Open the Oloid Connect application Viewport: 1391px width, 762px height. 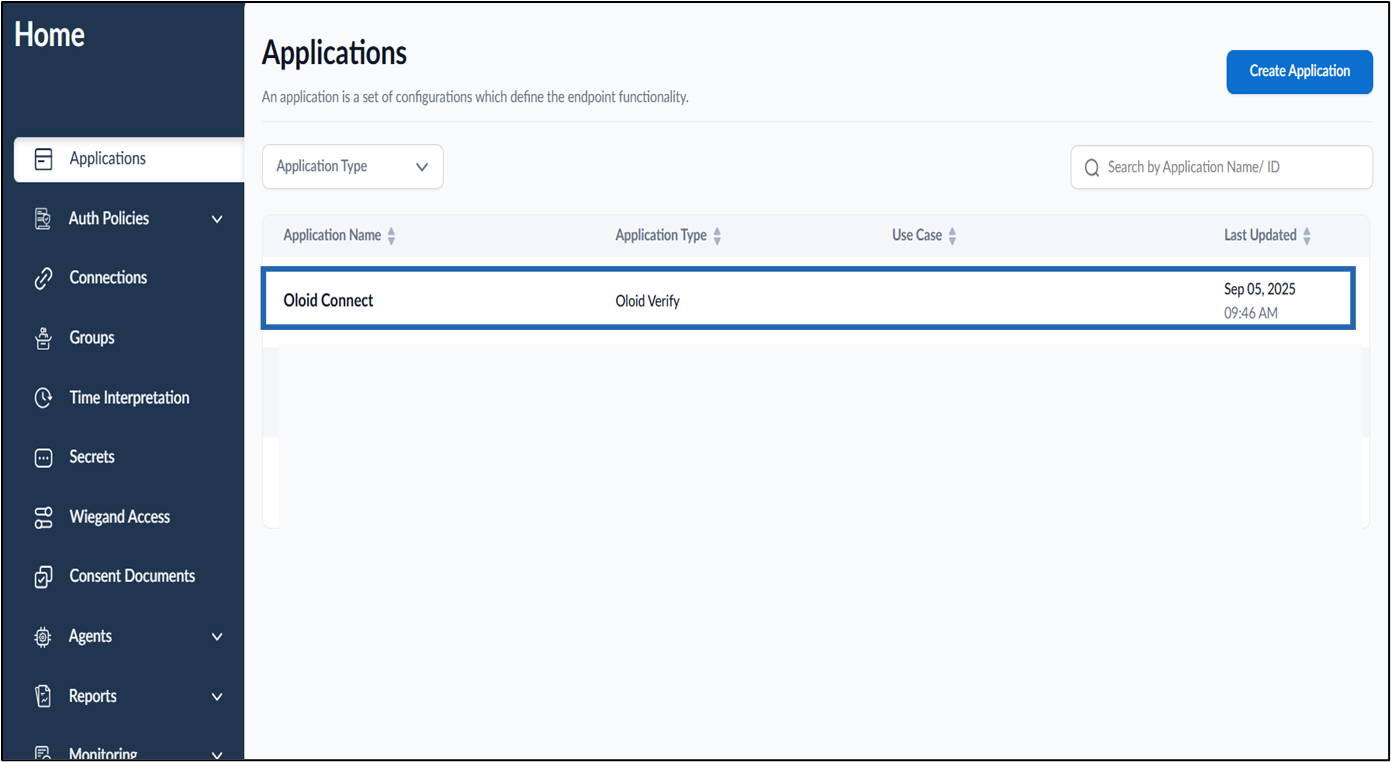click(328, 301)
